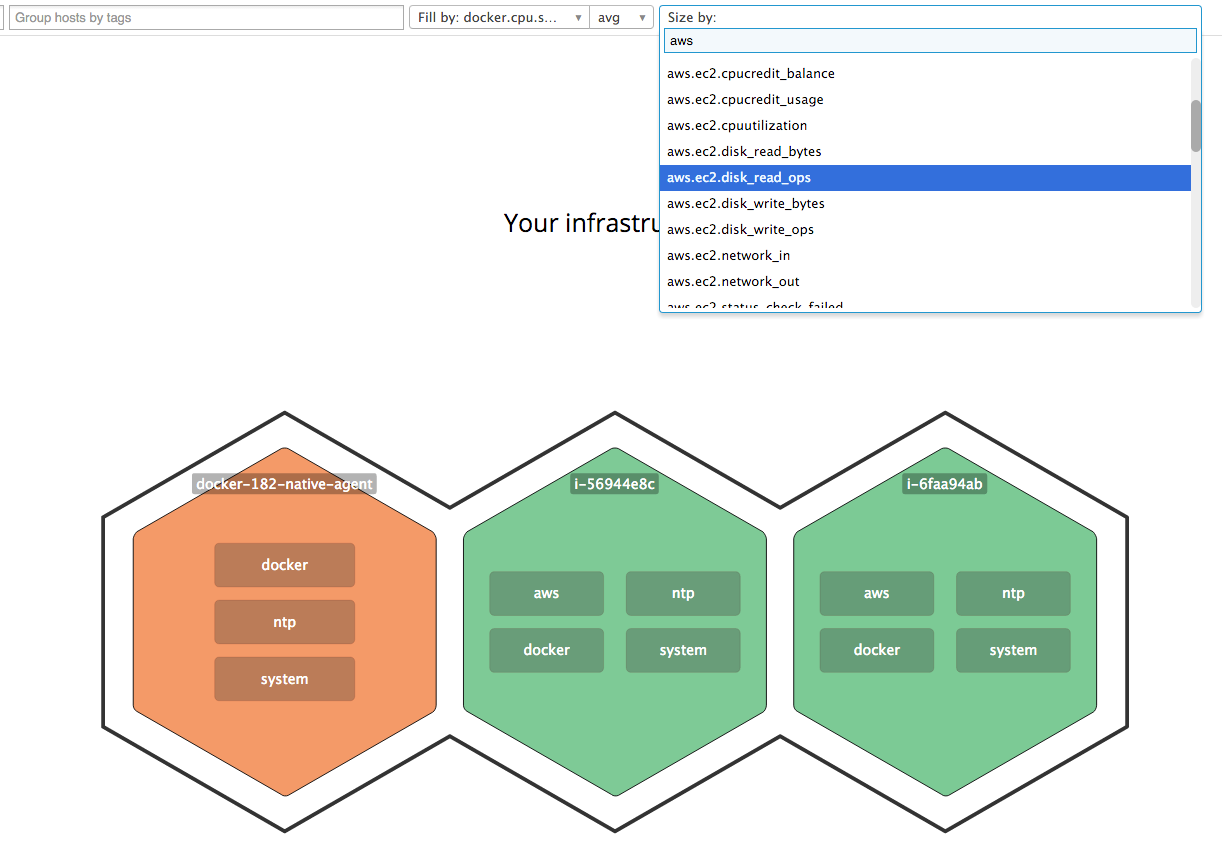Open host label i-56944e8c
The height and width of the screenshot is (861, 1222).
614,484
